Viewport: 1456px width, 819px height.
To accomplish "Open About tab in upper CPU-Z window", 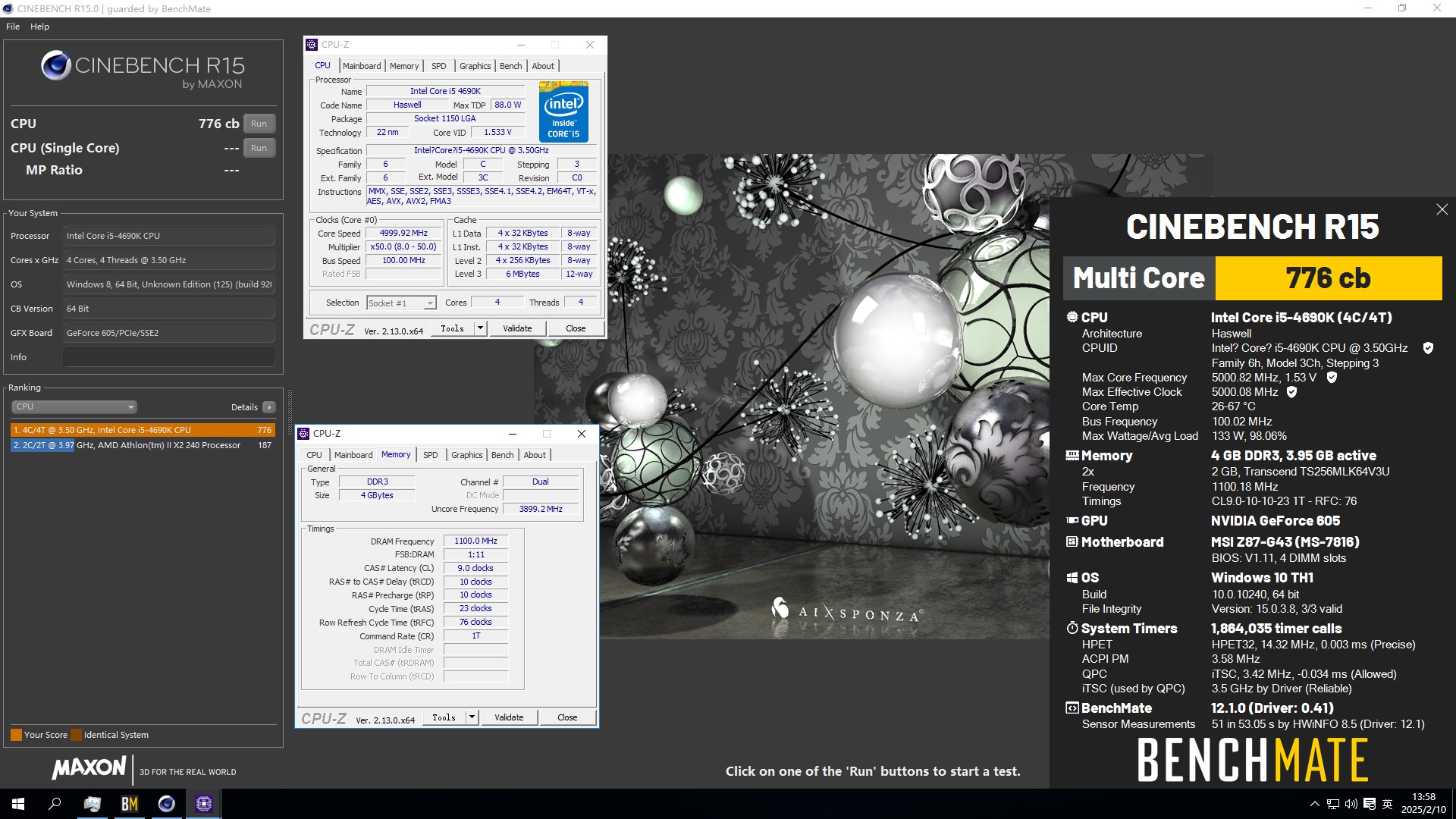I will tap(543, 66).
